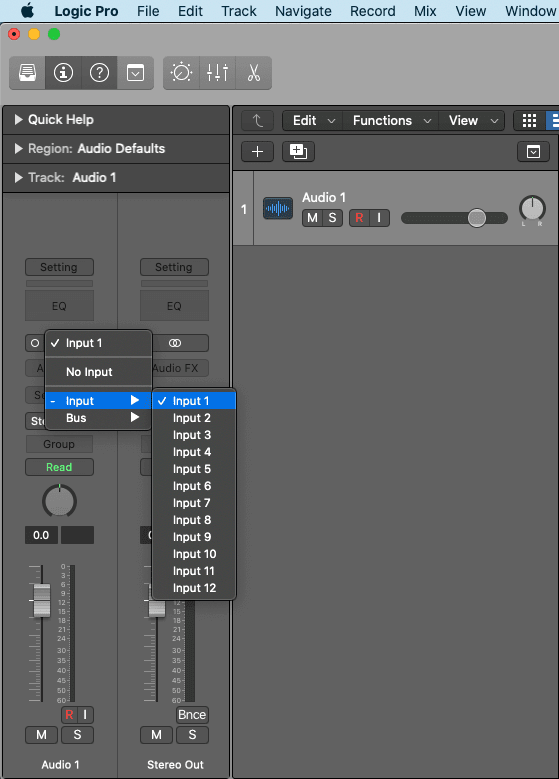Open the Editors scissors icon
Screen dimensions: 559x779
coord(253,73)
